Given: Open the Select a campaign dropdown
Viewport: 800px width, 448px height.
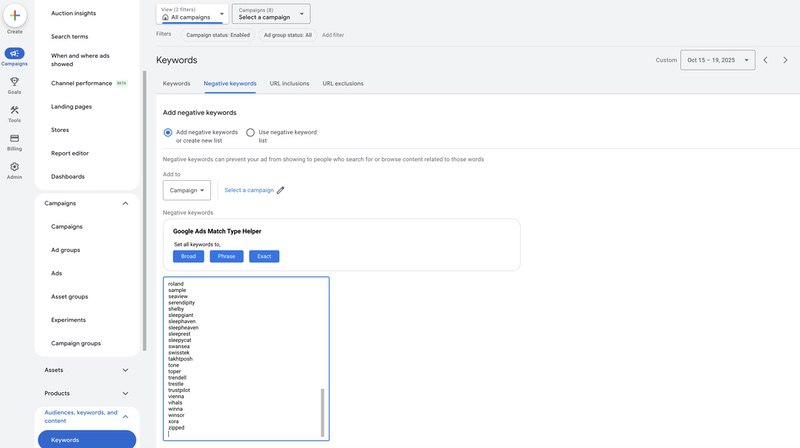Looking at the screenshot, I should 271,14.
